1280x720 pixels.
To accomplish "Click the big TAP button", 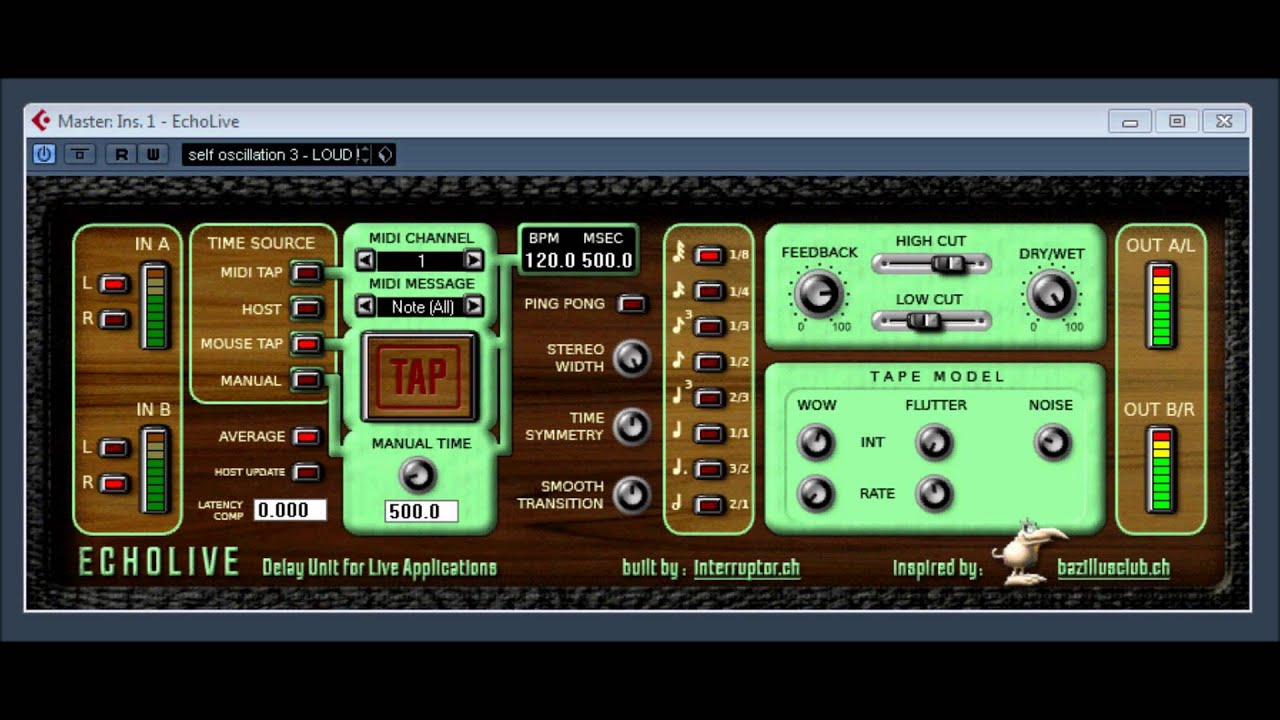I will [419, 377].
